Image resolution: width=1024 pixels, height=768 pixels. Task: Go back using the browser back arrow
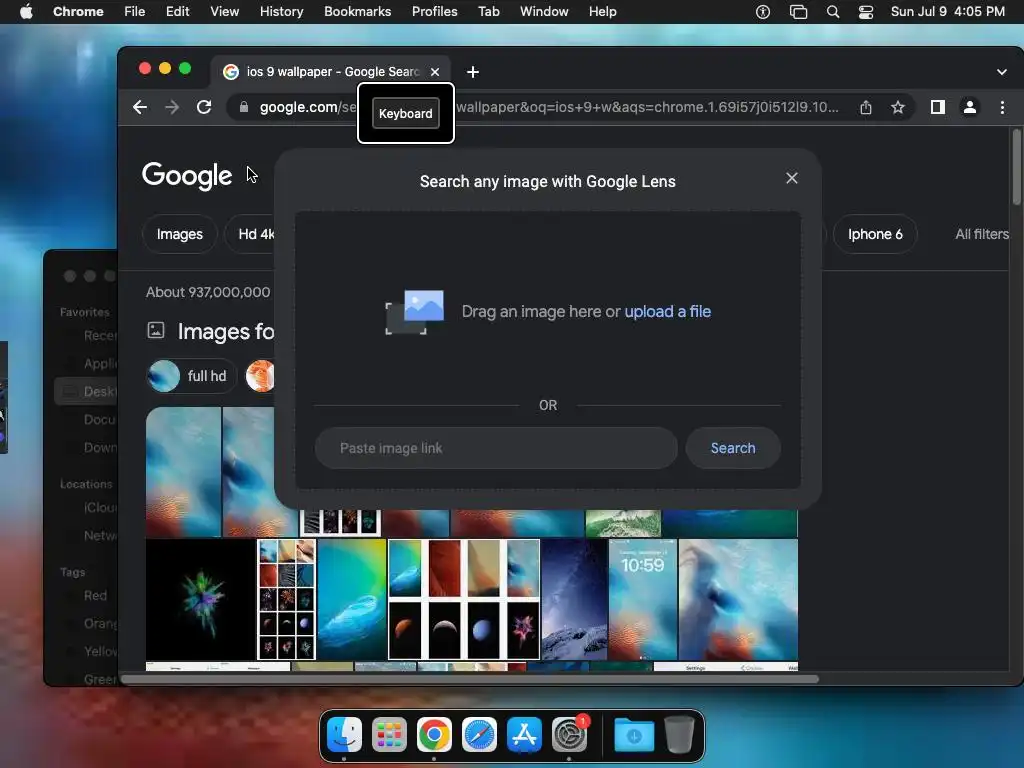(x=140, y=107)
